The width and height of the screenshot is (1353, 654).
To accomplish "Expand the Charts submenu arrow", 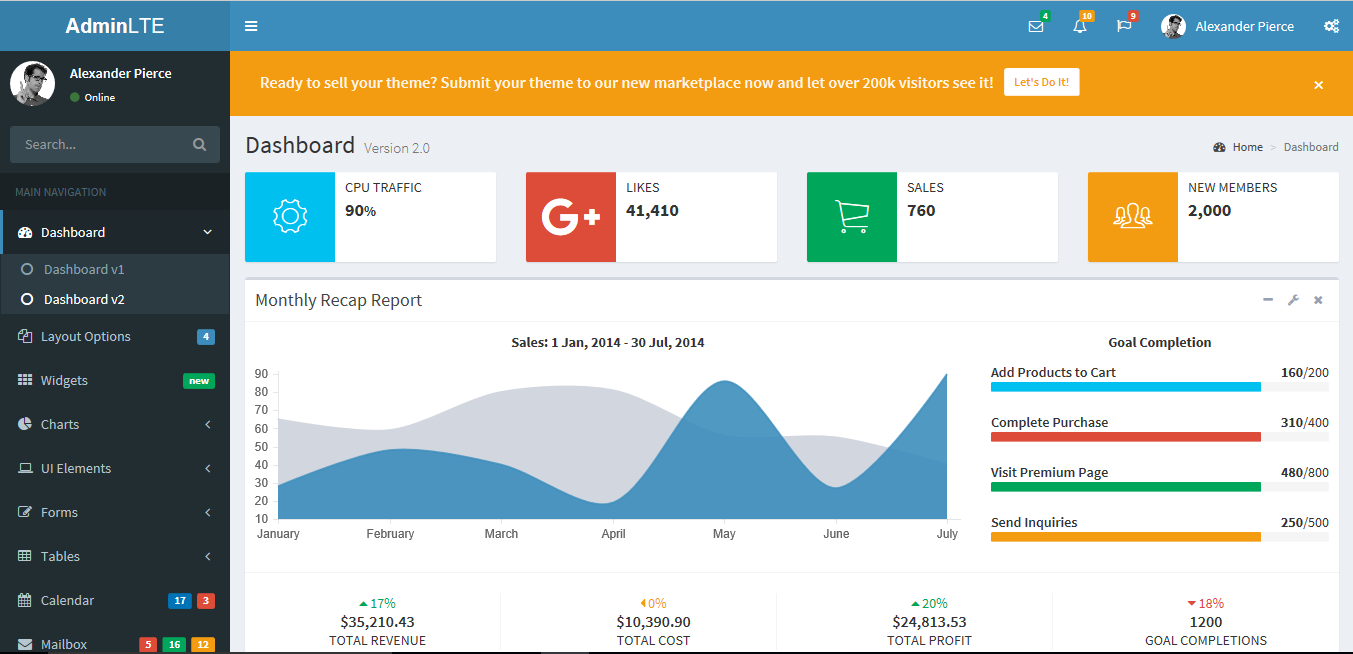I will click(x=208, y=424).
